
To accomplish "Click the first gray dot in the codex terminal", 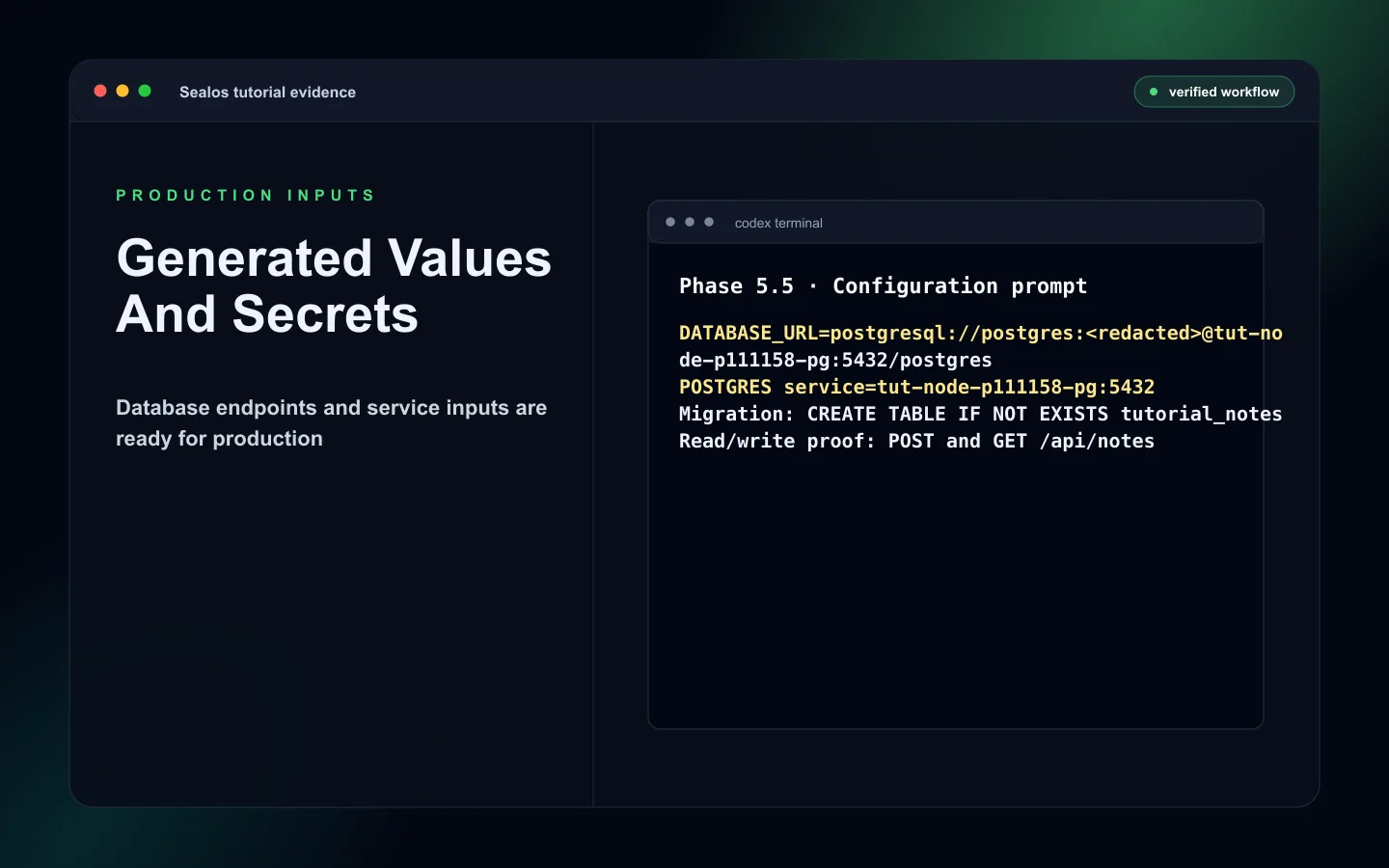I will 670,222.
